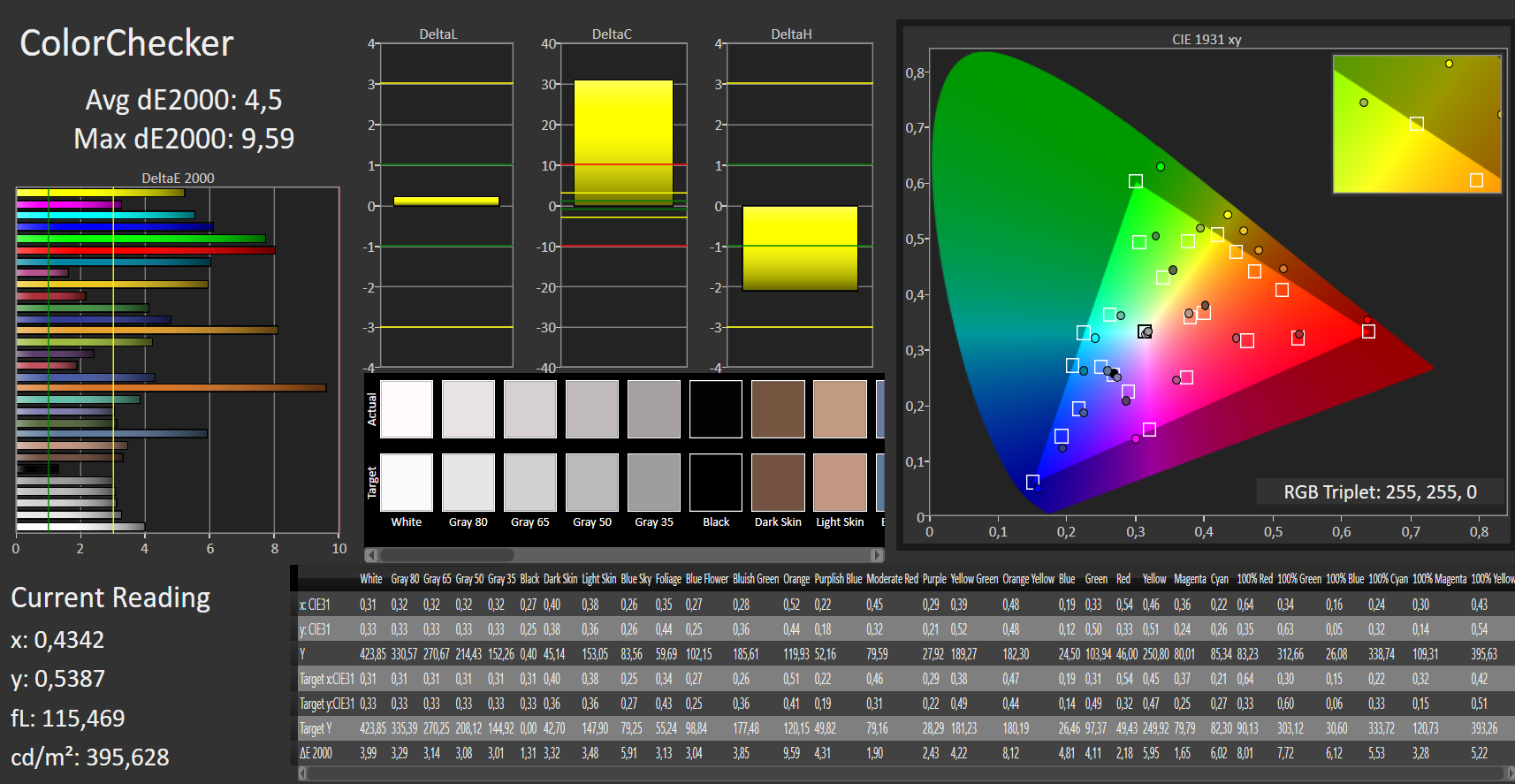Image resolution: width=1515 pixels, height=784 pixels.
Task: Click the 'Avg dE2000: 4,5' text
Action: tap(184, 100)
